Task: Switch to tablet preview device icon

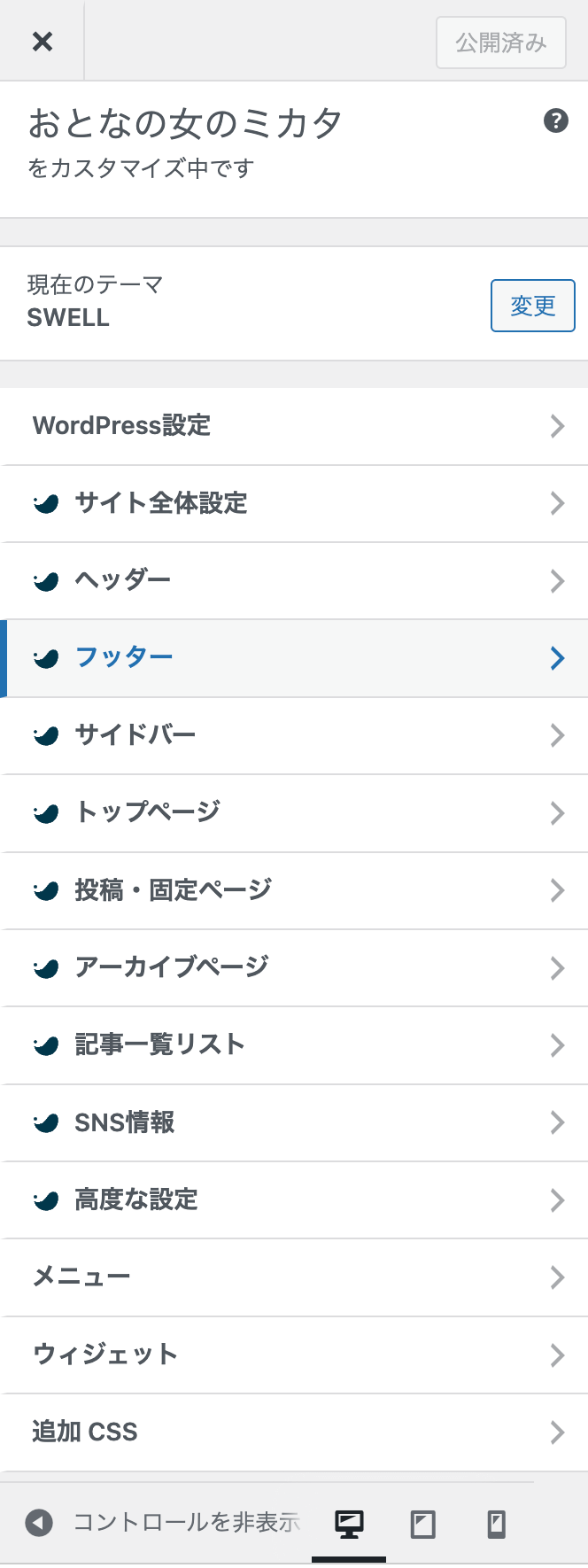Action: point(423,1524)
